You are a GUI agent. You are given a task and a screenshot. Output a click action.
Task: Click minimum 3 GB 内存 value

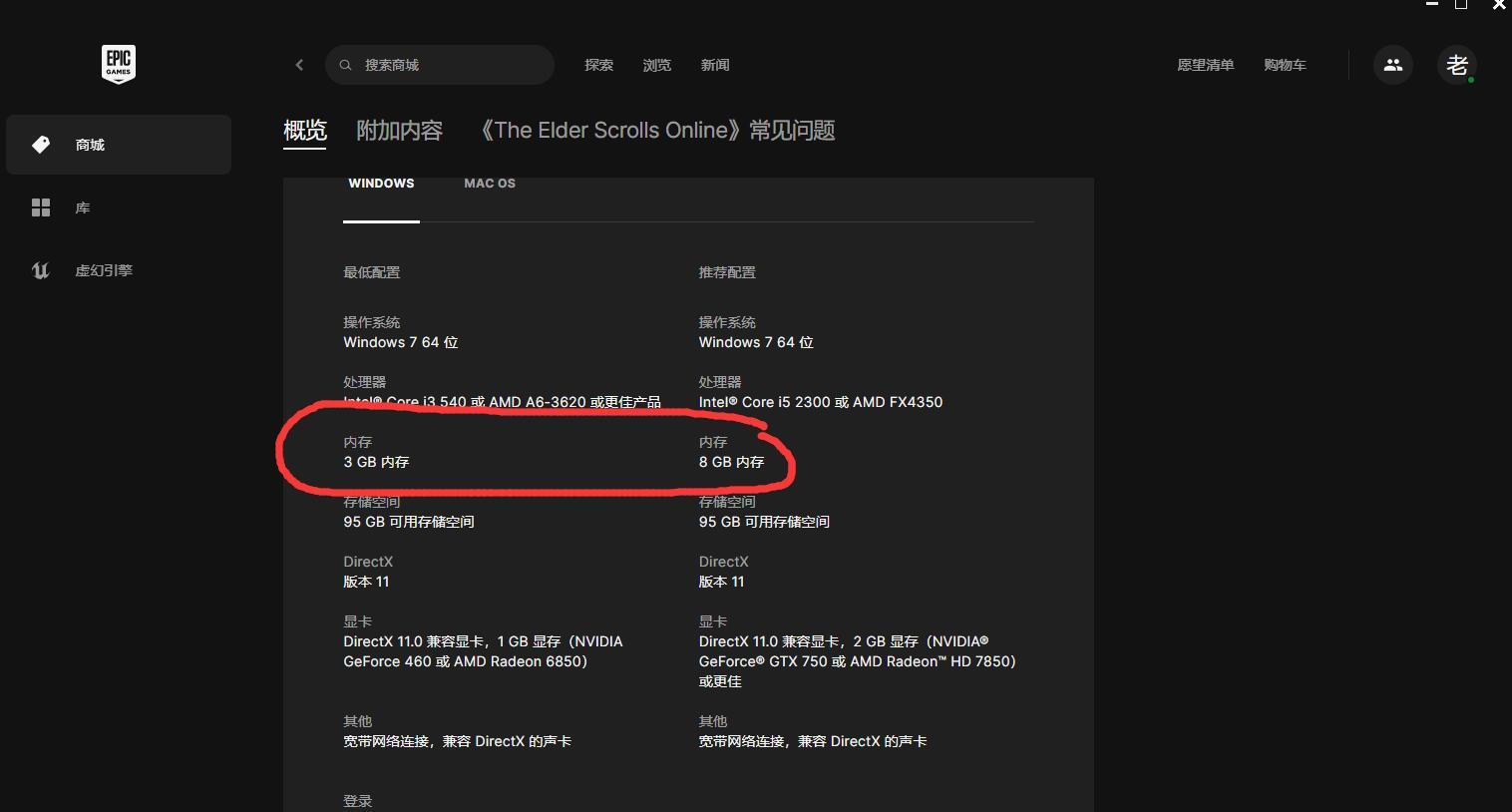[x=376, y=462]
